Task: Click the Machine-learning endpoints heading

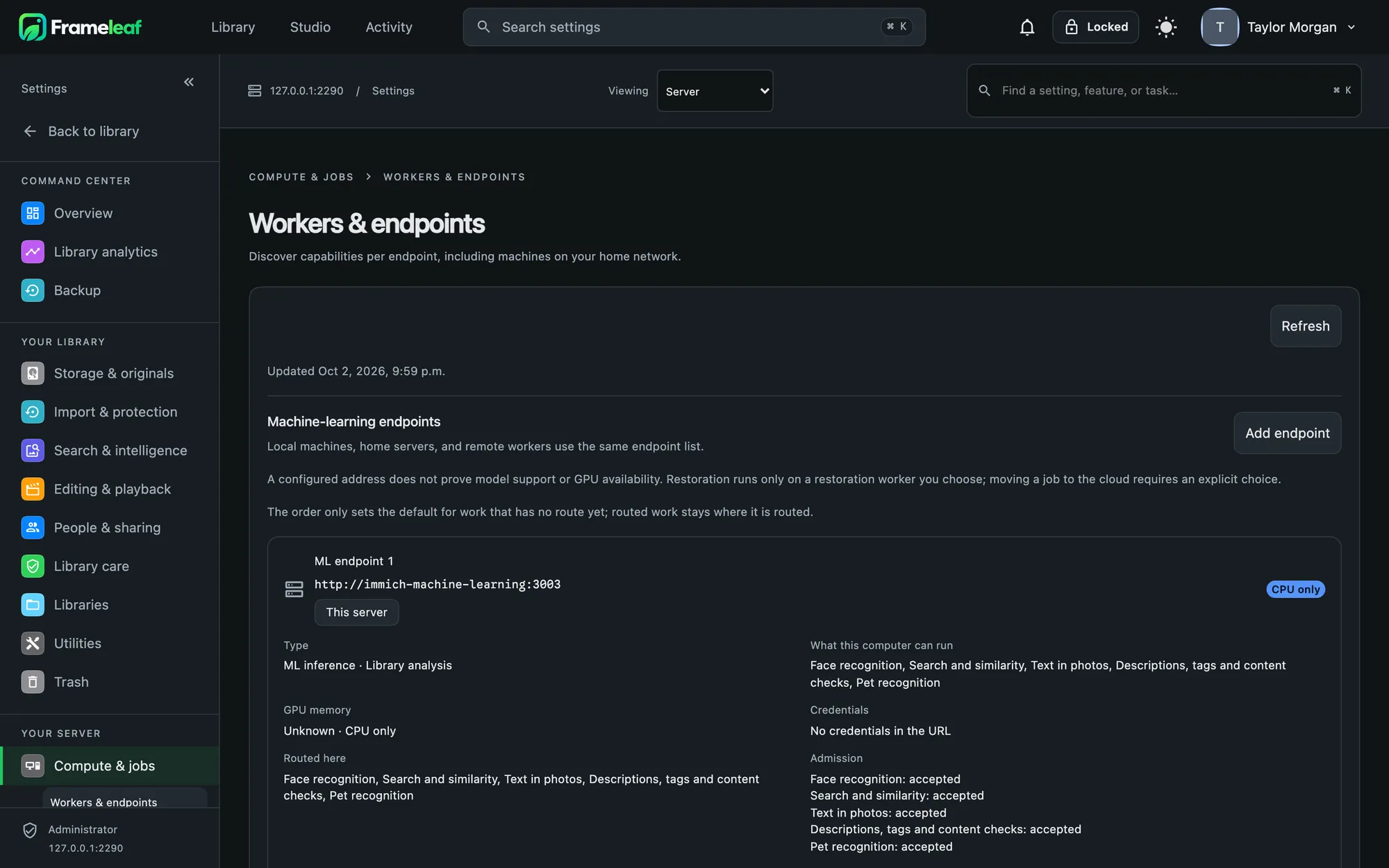Action: (x=354, y=422)
